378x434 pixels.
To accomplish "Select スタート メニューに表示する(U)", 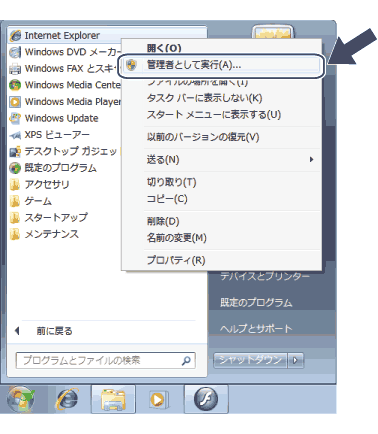I will [x=214, y=115].
